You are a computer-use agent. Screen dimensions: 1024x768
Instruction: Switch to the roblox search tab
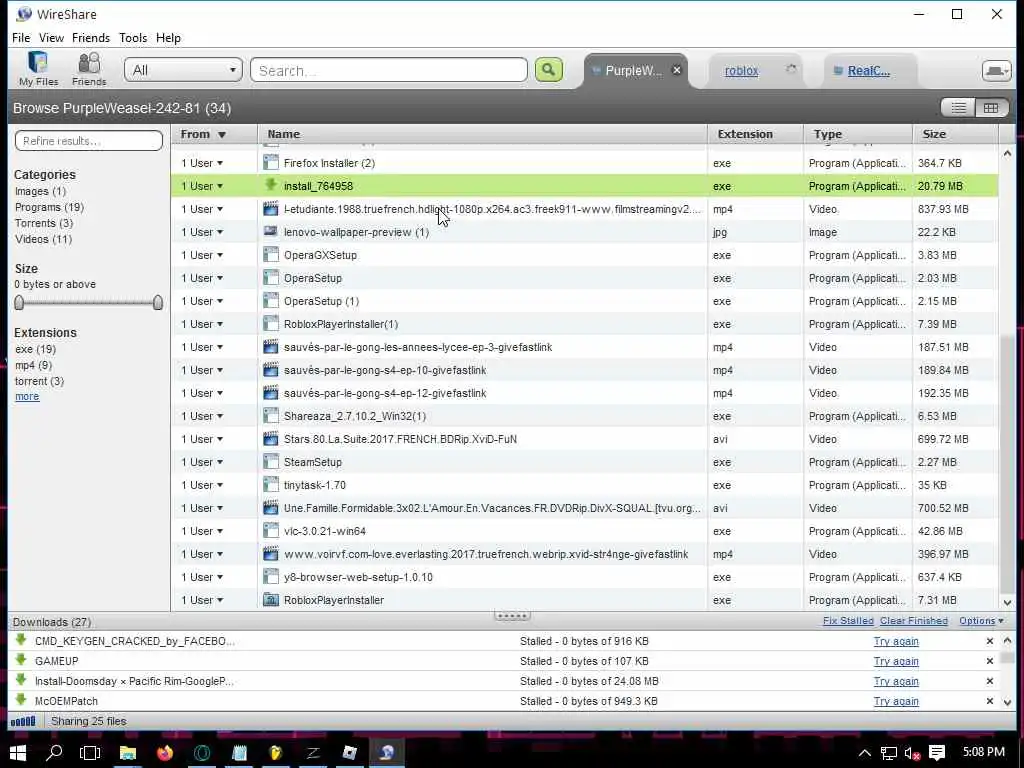(x=741, y=71)
